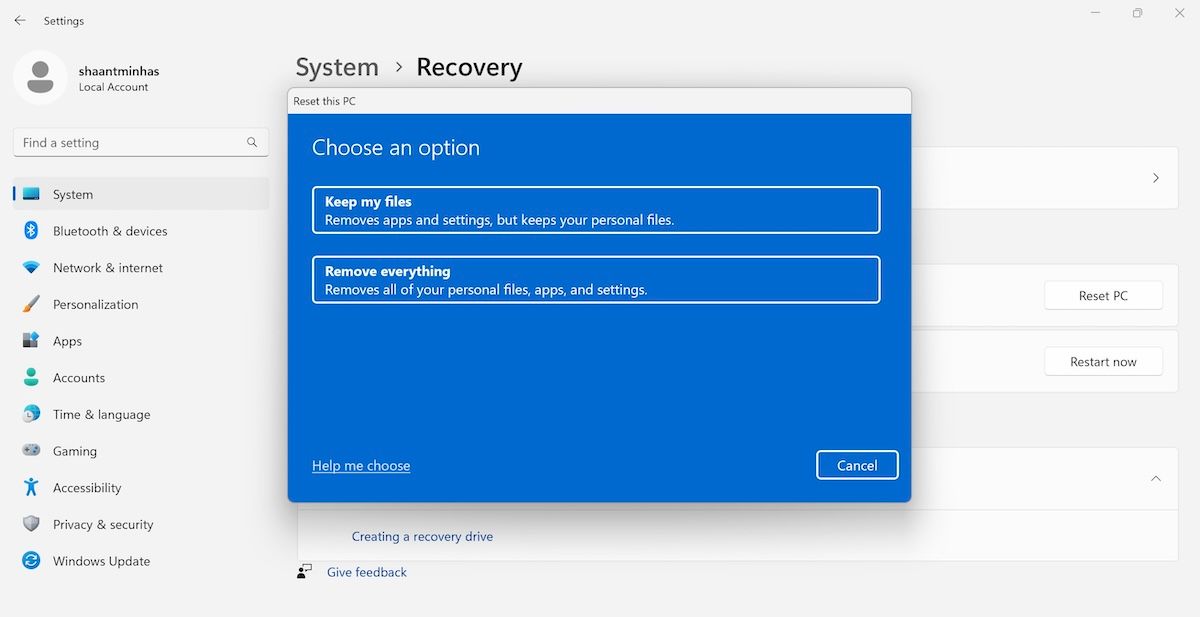Click the search magnifier in Find a setting
1200x617 pixels.
tap(251, 142)
